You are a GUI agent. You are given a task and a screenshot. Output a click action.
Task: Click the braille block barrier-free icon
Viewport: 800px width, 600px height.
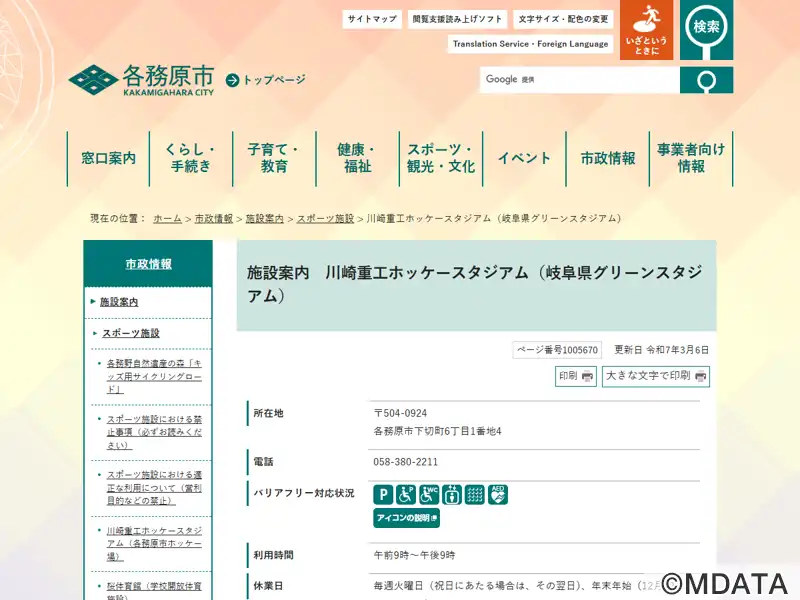pos(475,494)
